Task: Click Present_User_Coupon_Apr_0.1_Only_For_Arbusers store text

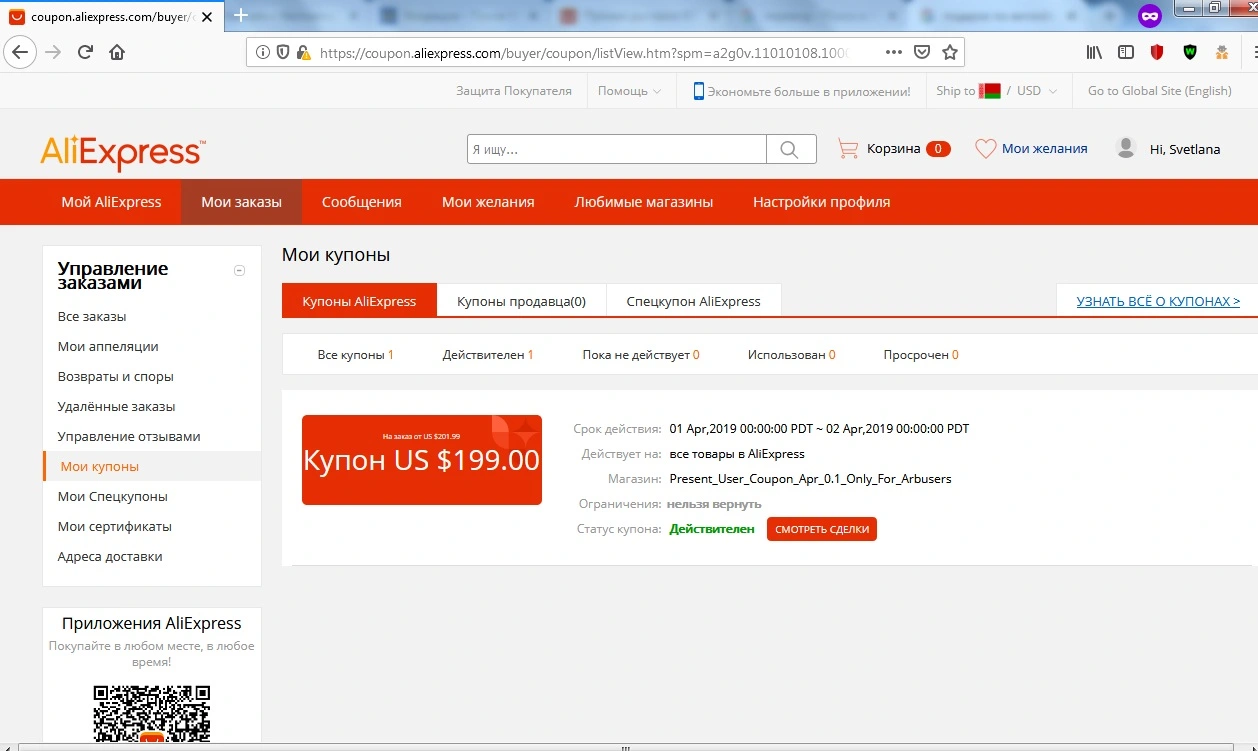Action: pyautogui.click(x=810, y=479)
